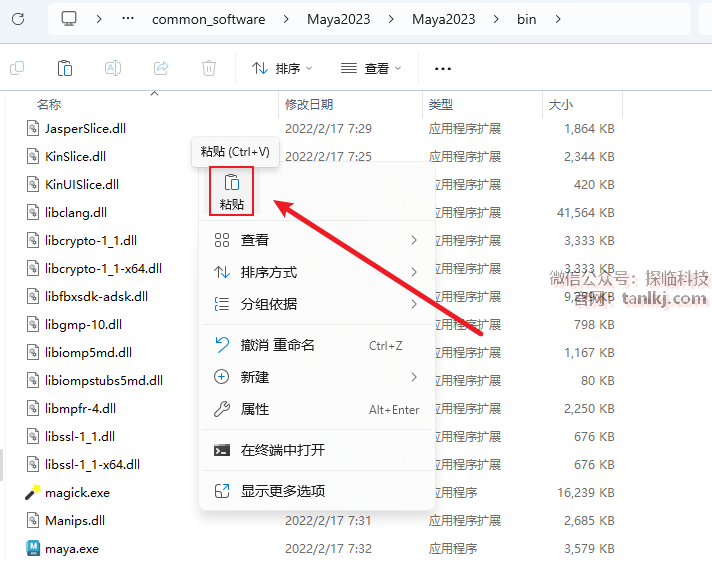Click the libgmp-10.dll file icon
Image resolution: width=712 pixels, height=569 pixels.
33,324
